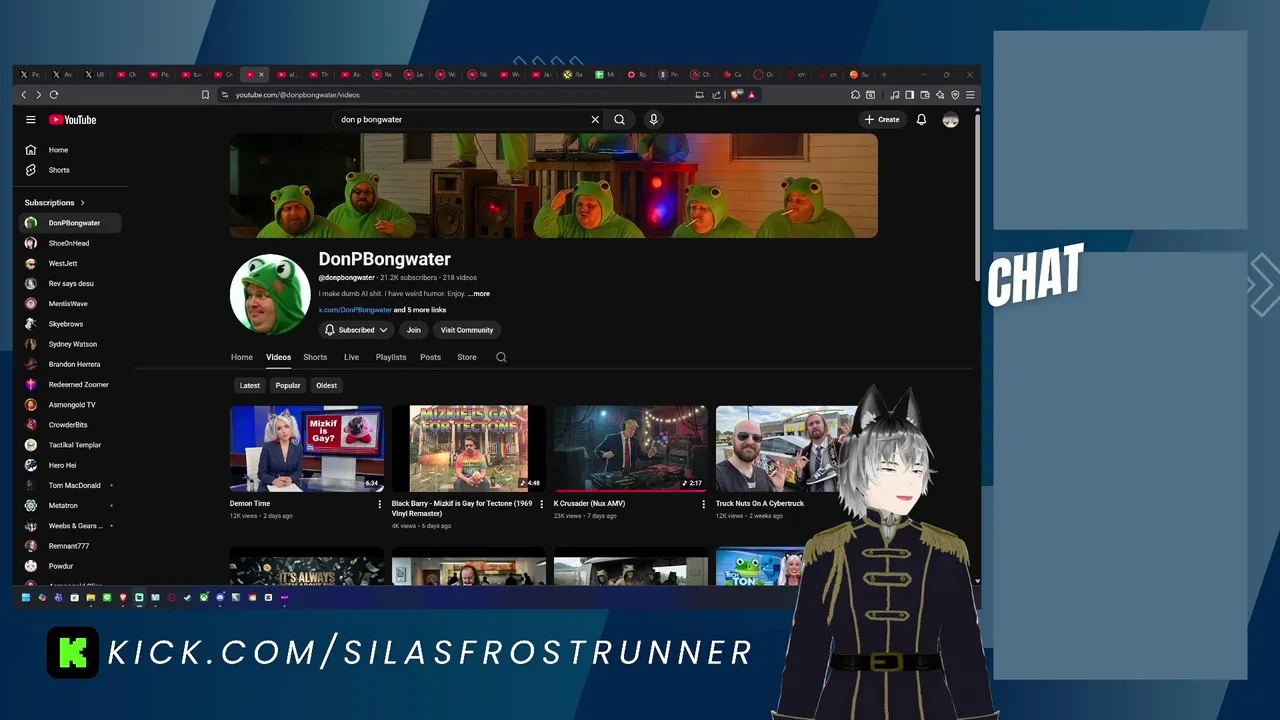Image resolution: width=1280 pixels, height=720 pixels.
Task: Reload the page in browser
Action: pos(53,95)
